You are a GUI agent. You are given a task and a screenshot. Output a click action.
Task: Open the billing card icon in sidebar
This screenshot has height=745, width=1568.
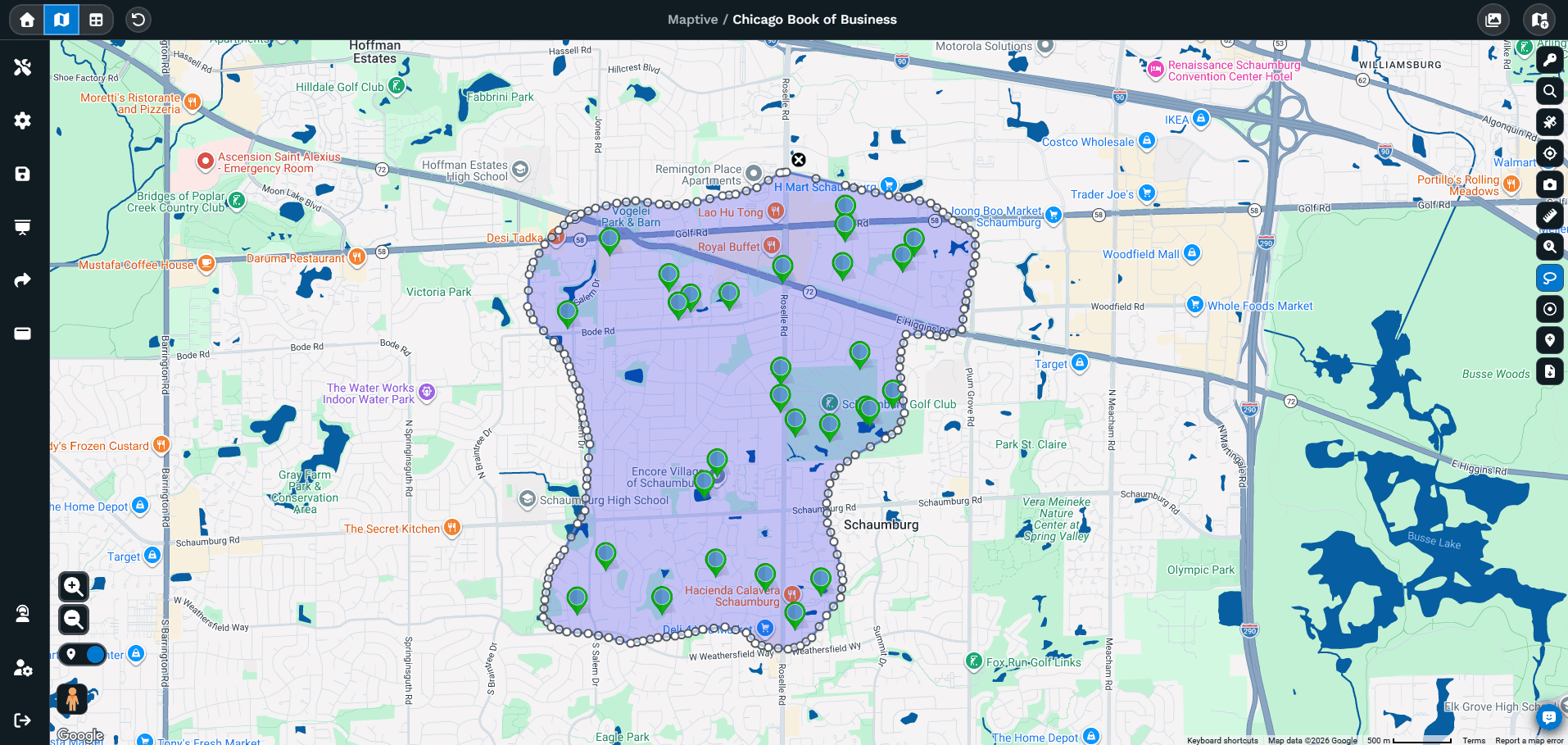point(23,334)
